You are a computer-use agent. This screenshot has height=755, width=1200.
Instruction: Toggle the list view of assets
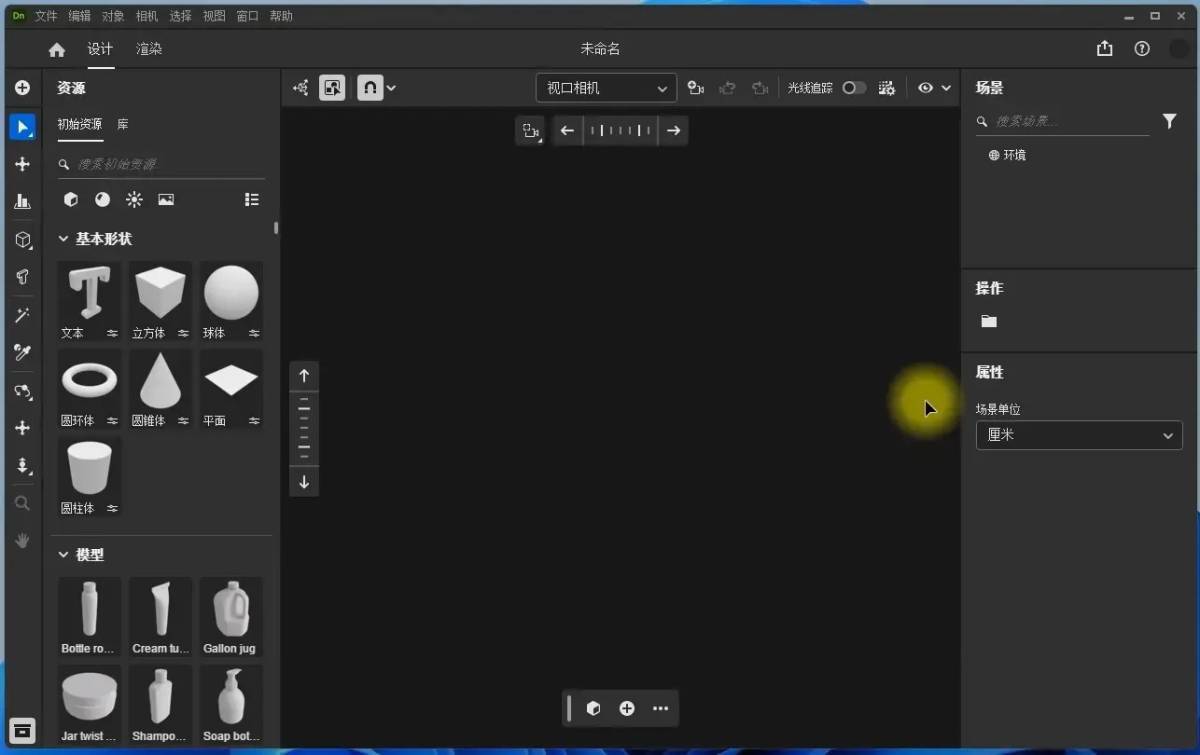coord(252,200)
